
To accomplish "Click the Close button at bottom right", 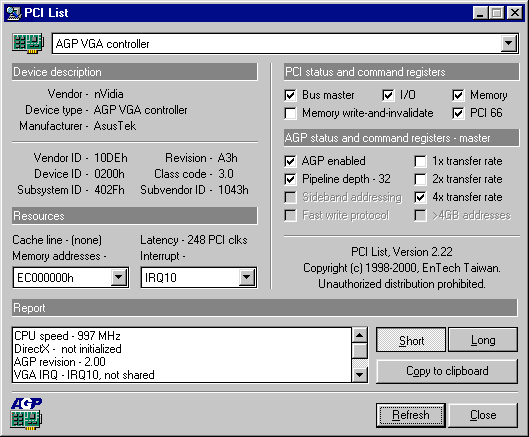I will point(483,415).
